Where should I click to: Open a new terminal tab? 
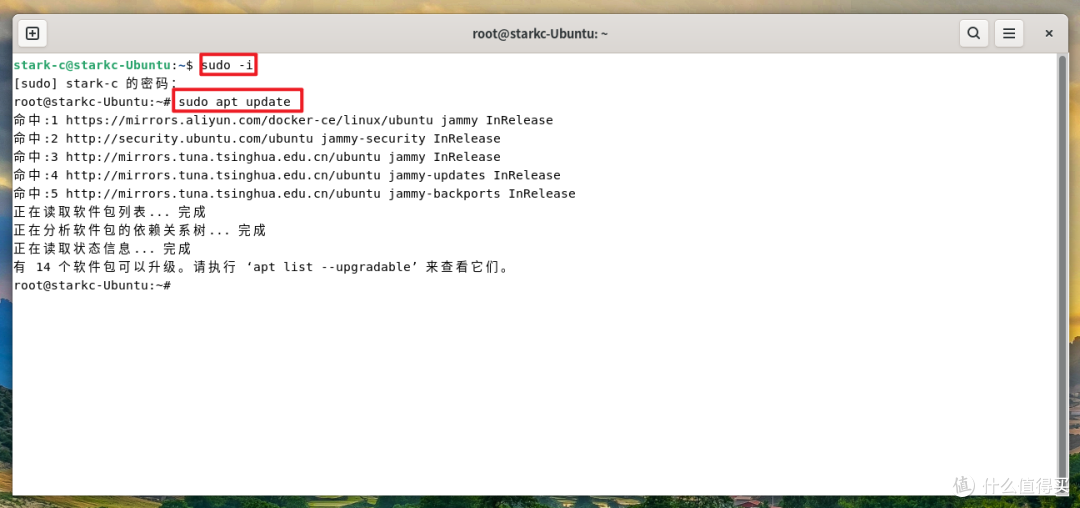(x=32, y=33)
